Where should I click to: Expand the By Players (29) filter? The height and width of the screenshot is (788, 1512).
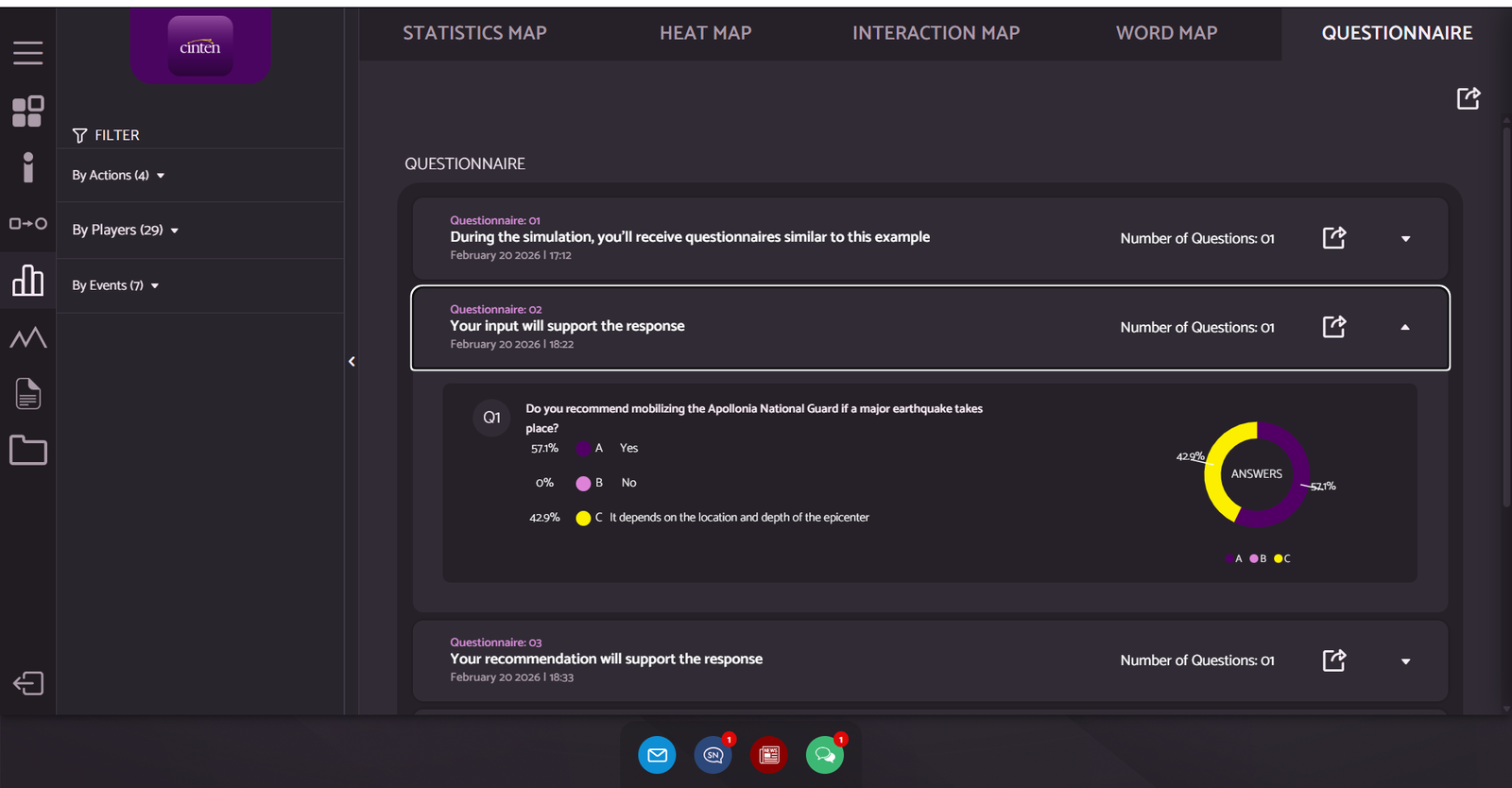click(x=126, y=231)
